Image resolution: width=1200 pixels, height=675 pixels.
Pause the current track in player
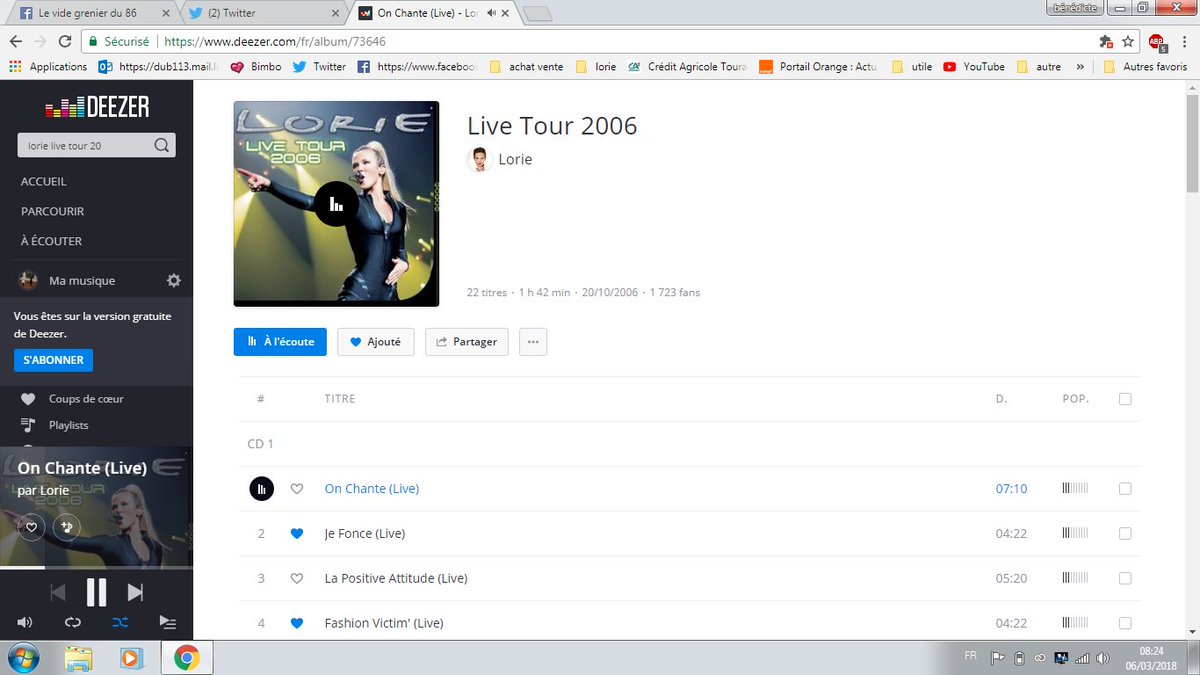[x=96, y=592]
